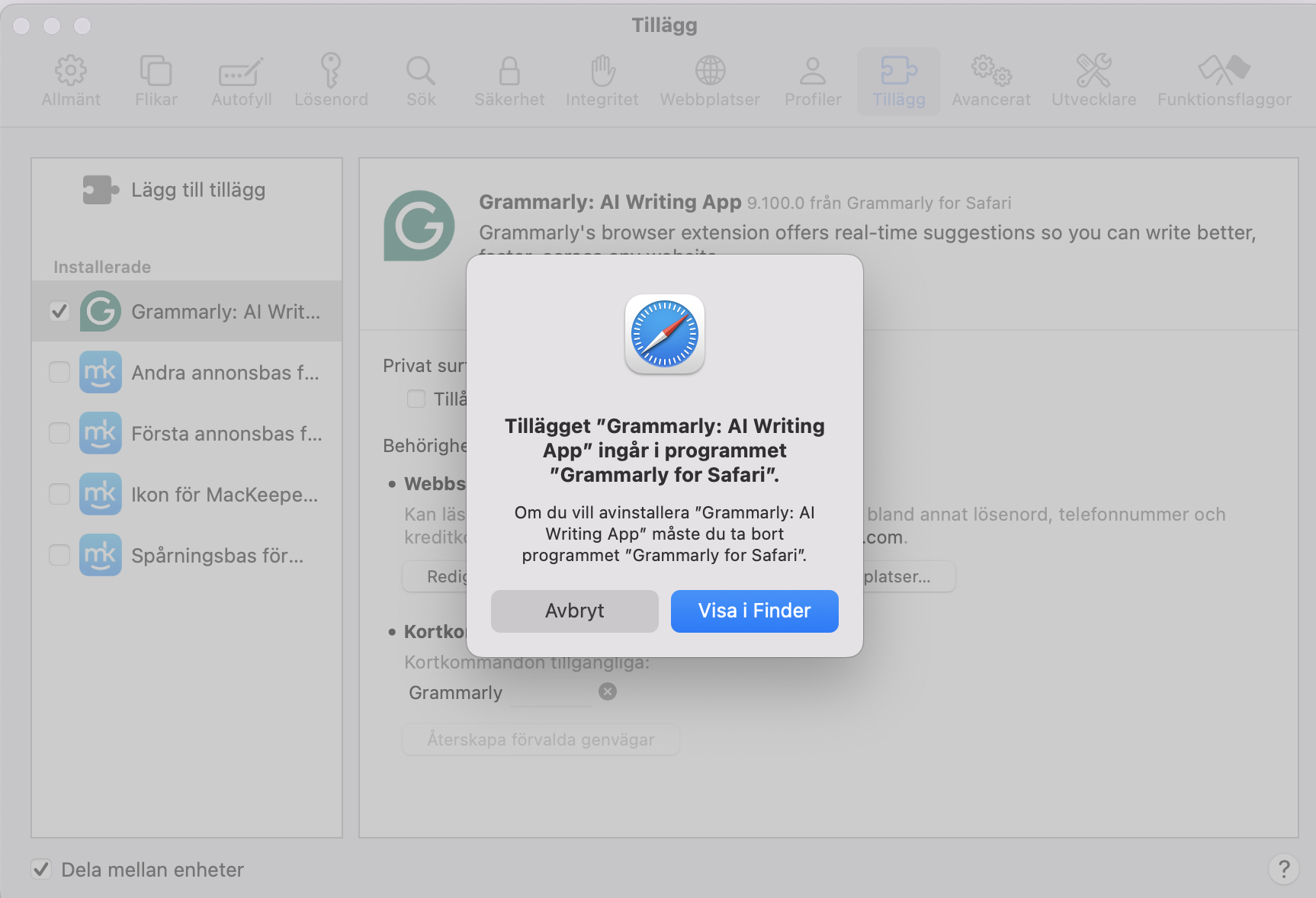This screenshot has width=1316, height=898.
Task: Open the Autofyll preferences icon
Action: [x=241, y=72]
